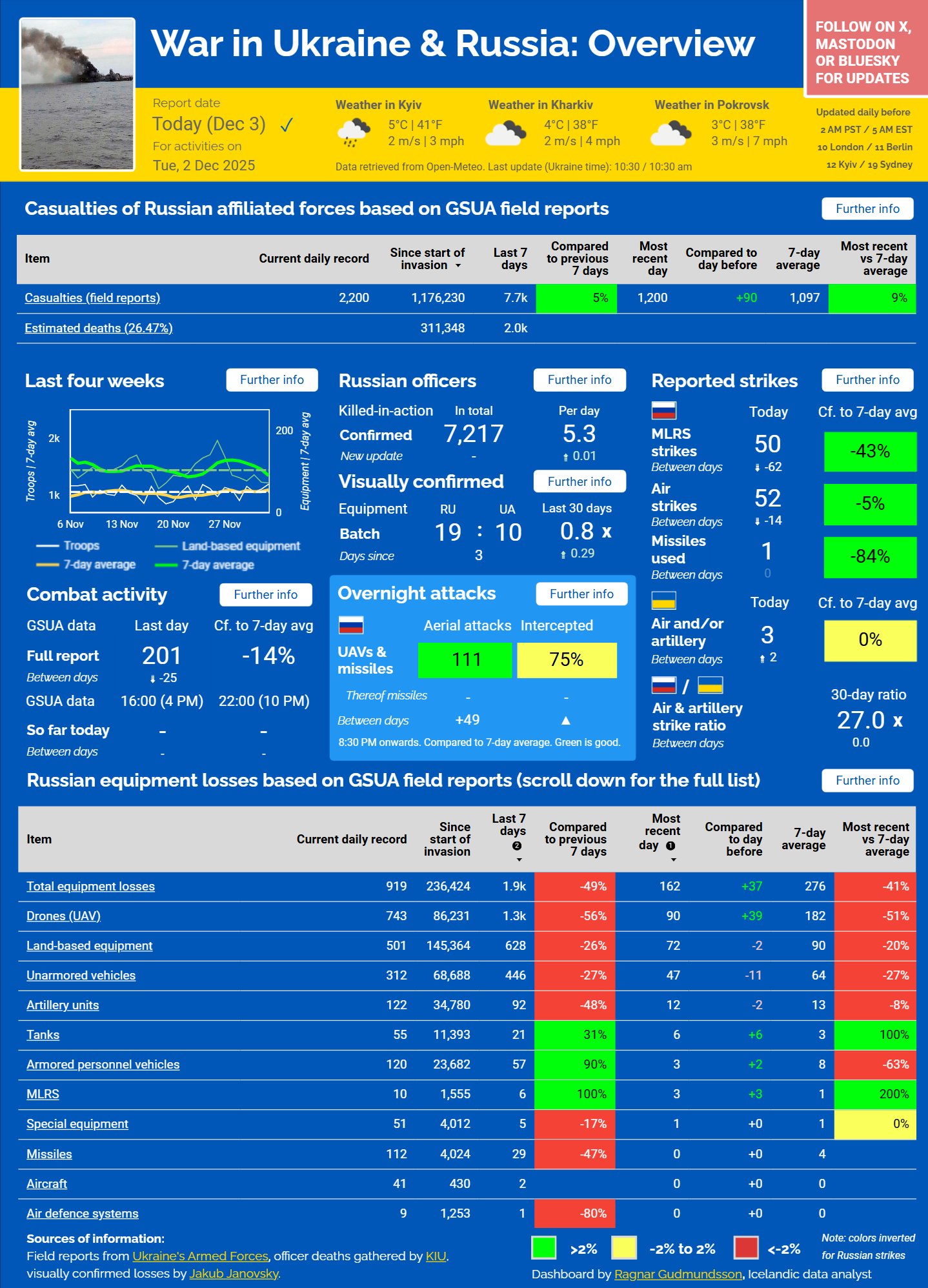This screenshot has width=928, height=1288.
Task: Click the Full report value 201
Action: point(161,656)
